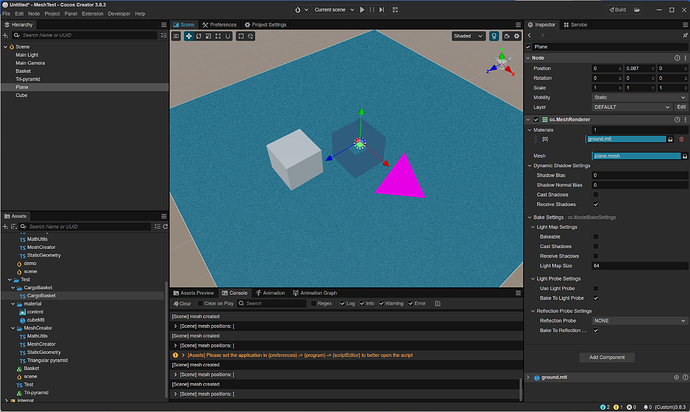Click the Layer Edit button
This screenshot has height=412, width=690.
[681, 107]
